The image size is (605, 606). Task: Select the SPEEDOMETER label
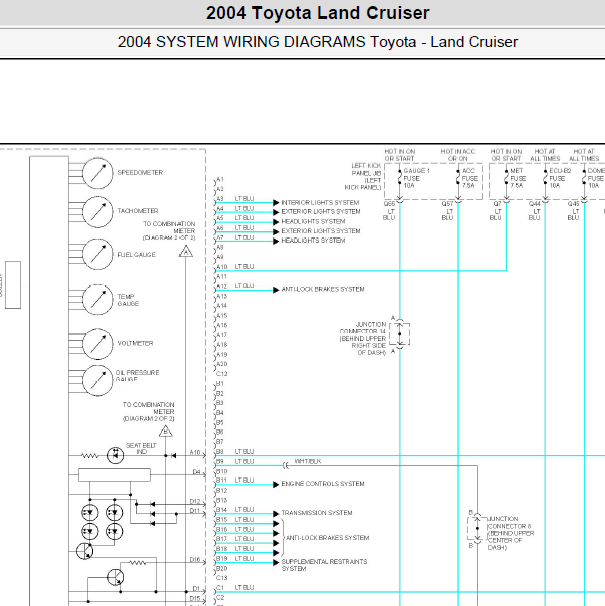[140, 172]
